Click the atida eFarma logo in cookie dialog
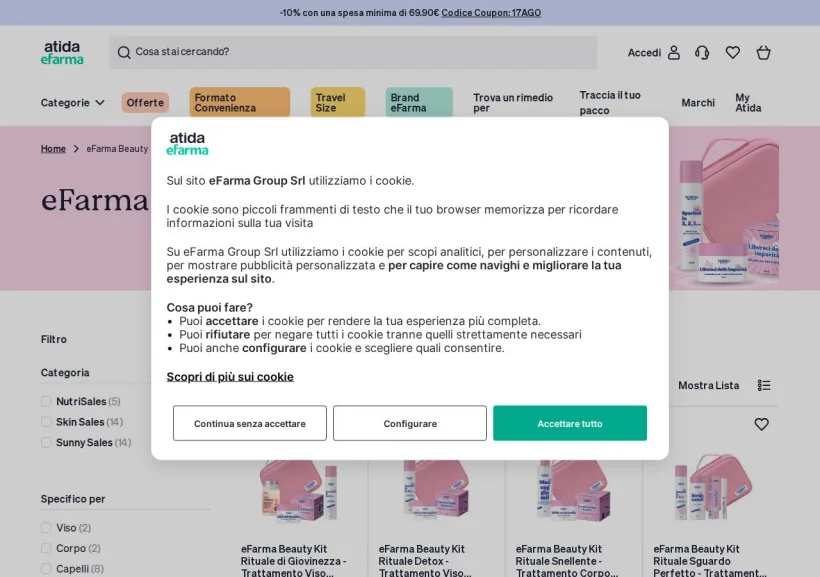Image resolution: width=820 pixels, height=577 pixels. (187, 144)
